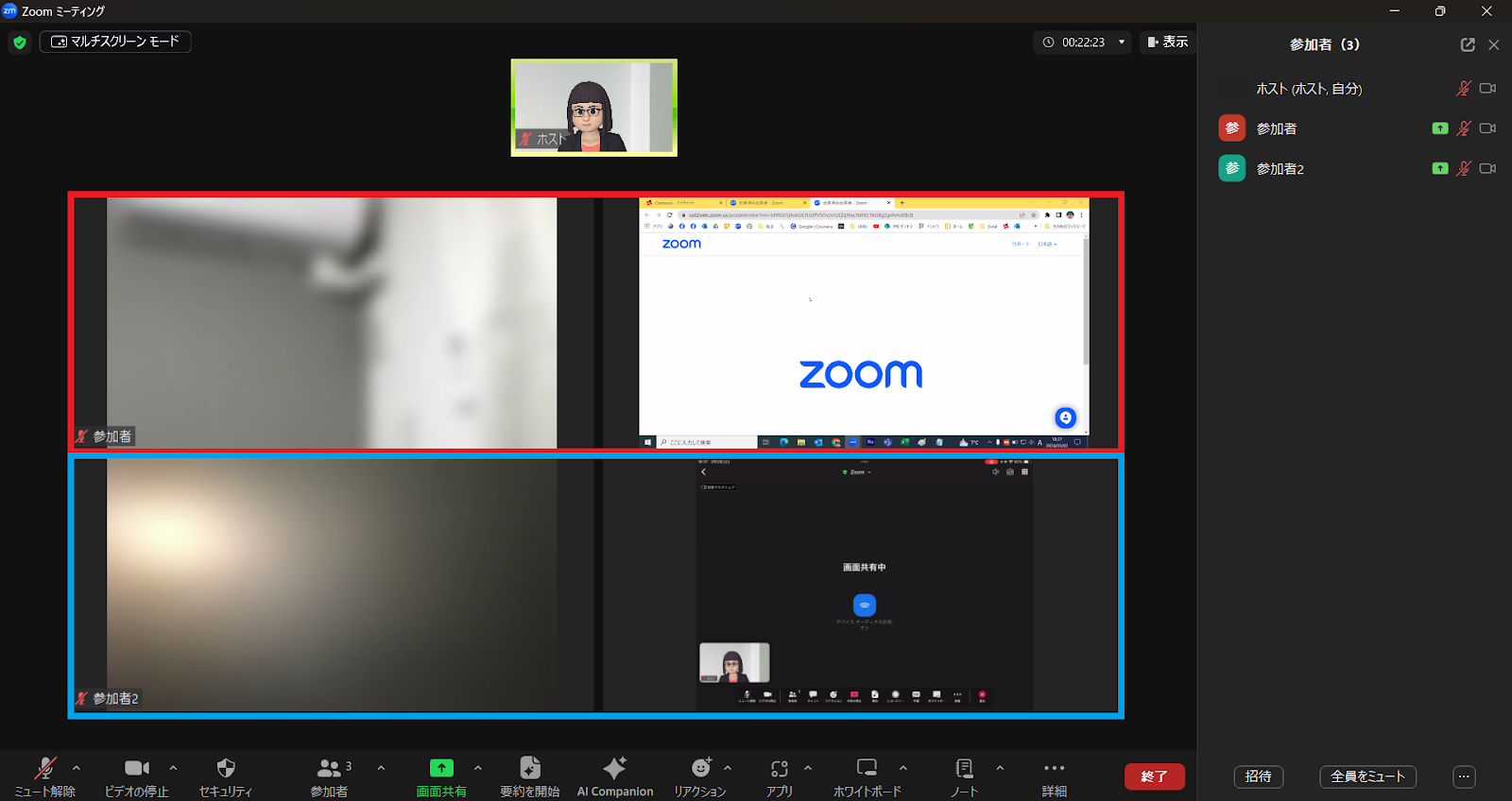Toggle the host's microphone icon in list
The width and height of the screenshot is (1512, 801).
(1464, 88)
